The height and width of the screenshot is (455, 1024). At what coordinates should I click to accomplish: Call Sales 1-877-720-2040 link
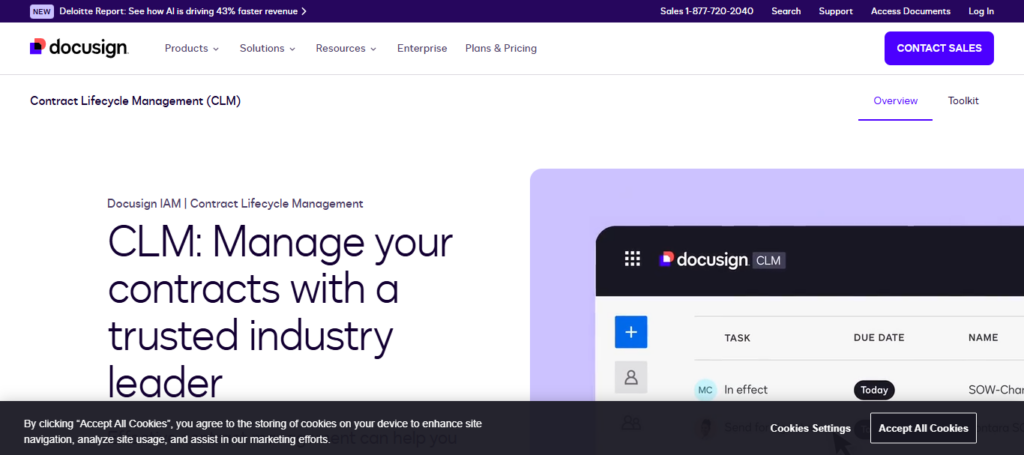point(707,11)
